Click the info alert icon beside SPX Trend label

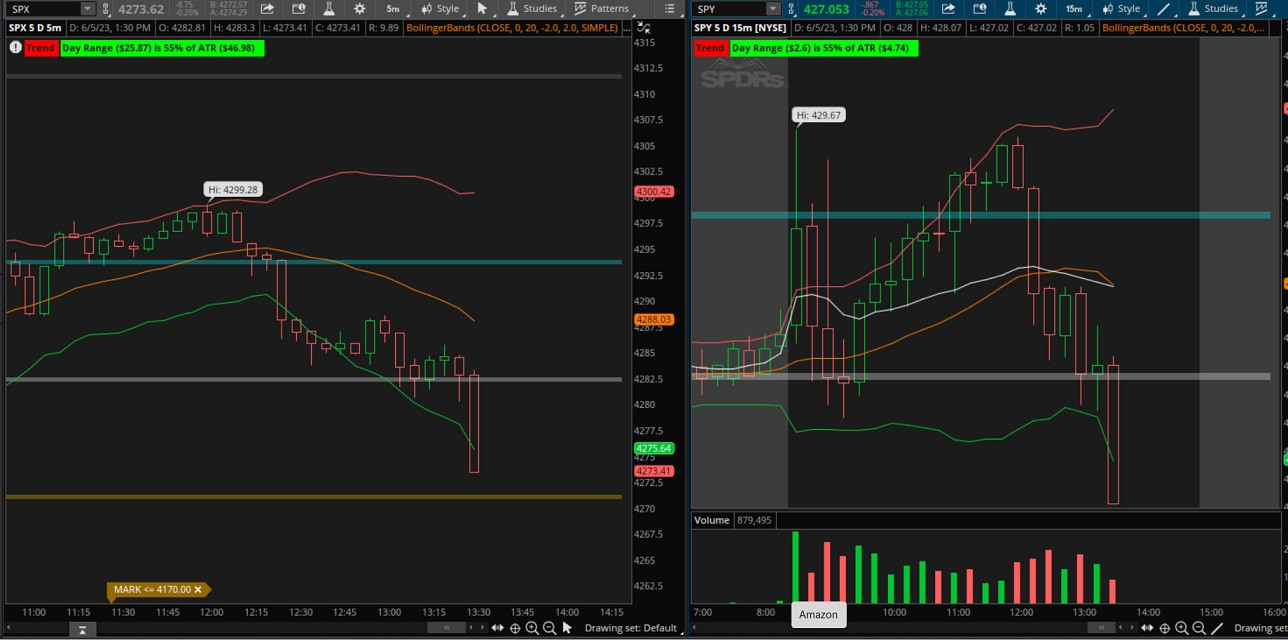[15, 47]
